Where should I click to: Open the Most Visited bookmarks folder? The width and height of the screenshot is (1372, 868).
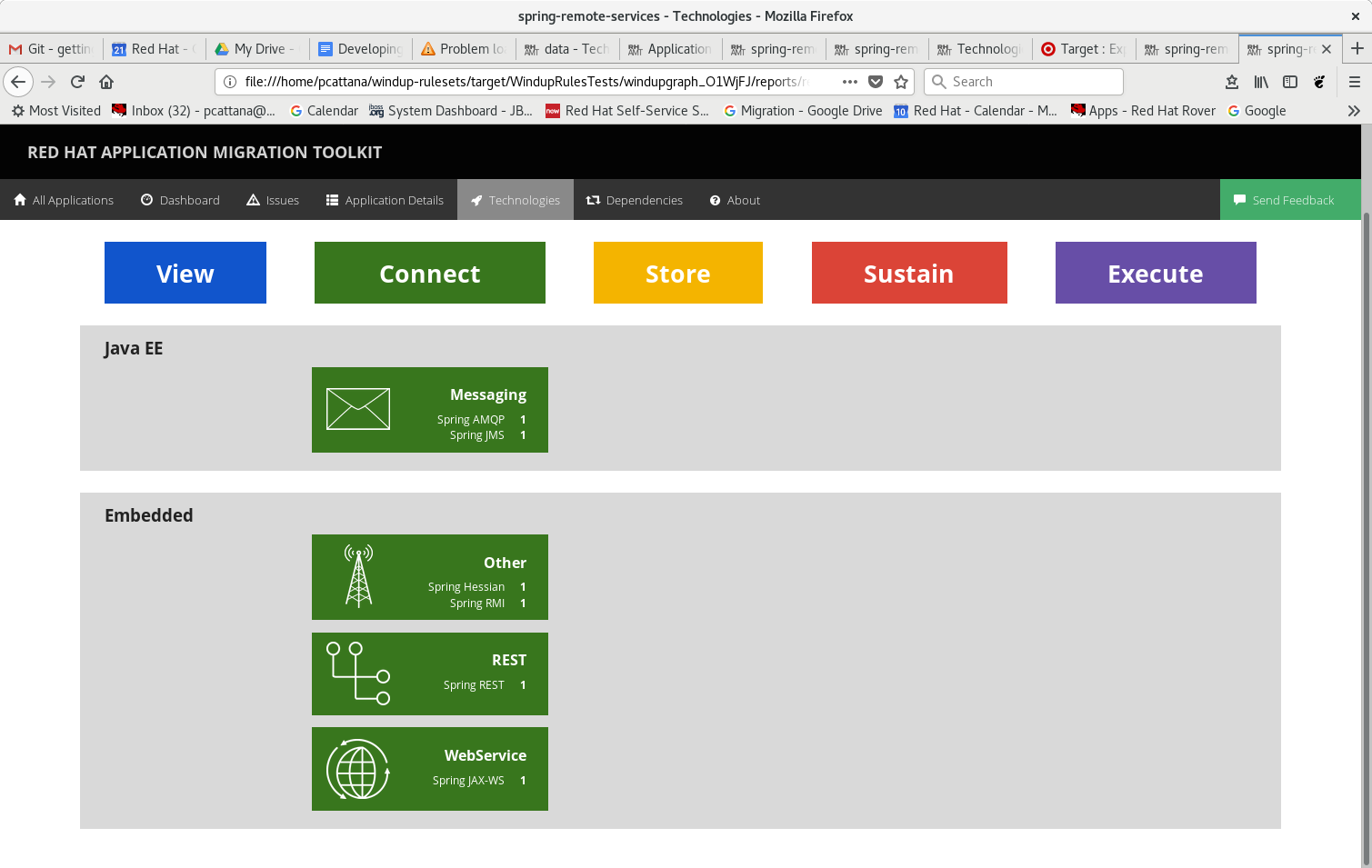(56, 111)
